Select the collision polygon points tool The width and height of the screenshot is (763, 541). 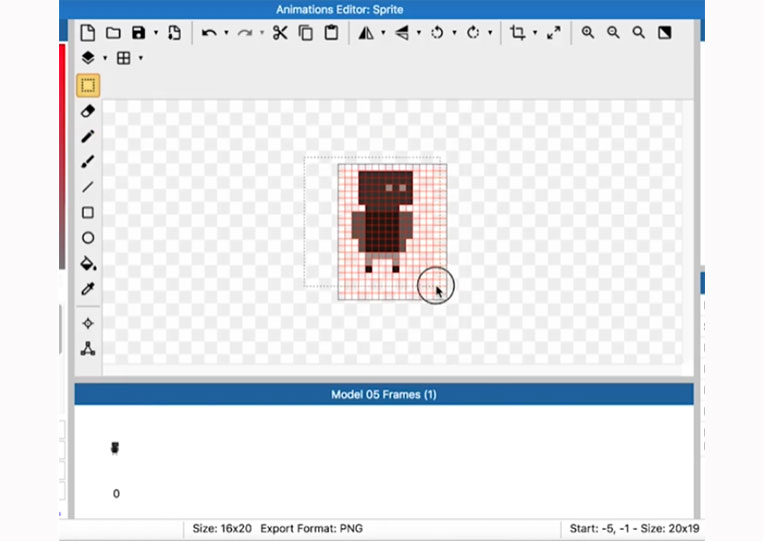click(x=88, y=349)
